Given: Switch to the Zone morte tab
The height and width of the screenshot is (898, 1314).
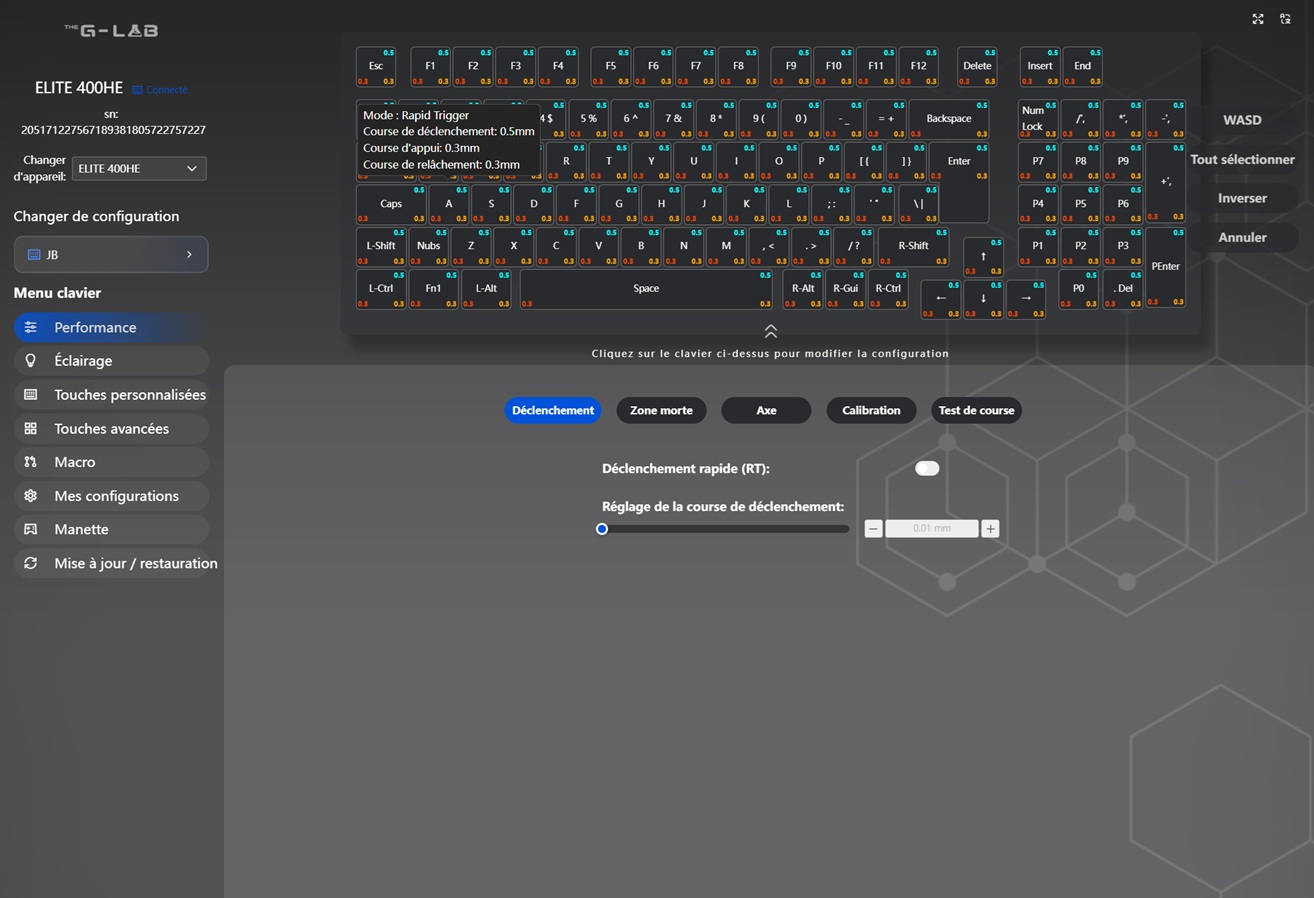Looking at the screenshot, I should pos(661,410).
